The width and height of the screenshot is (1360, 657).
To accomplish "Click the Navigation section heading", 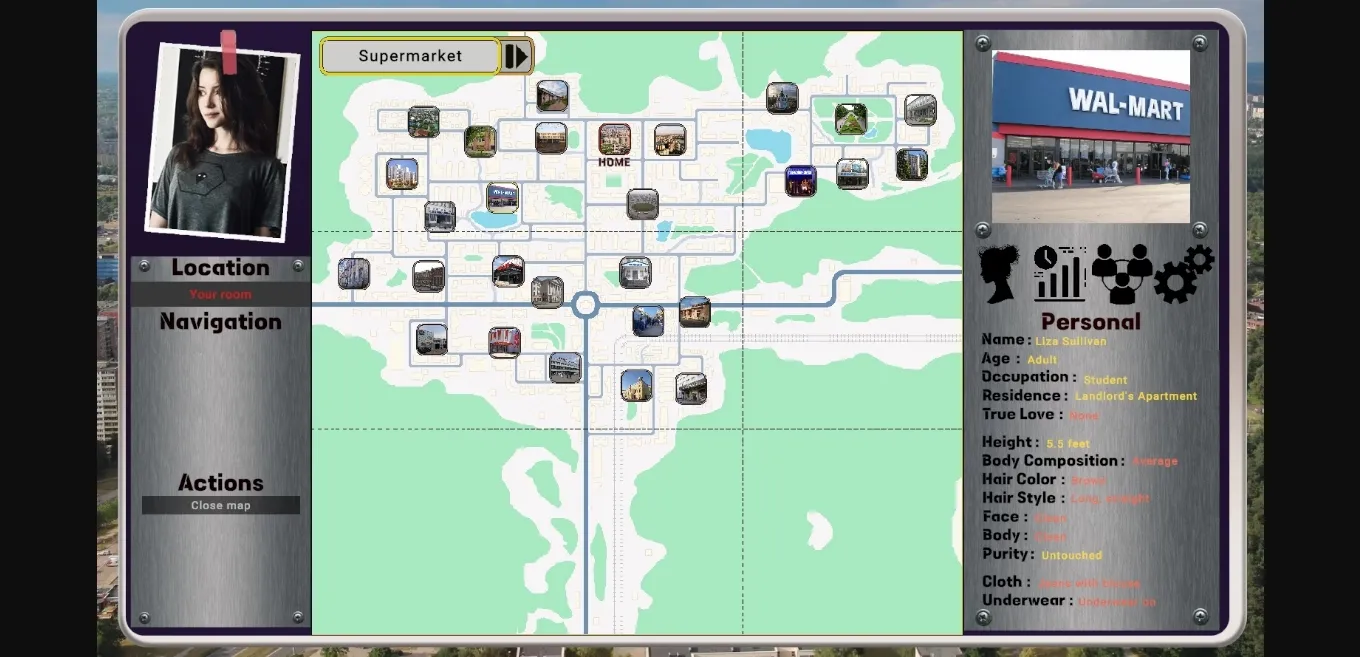I will [221, 322].
